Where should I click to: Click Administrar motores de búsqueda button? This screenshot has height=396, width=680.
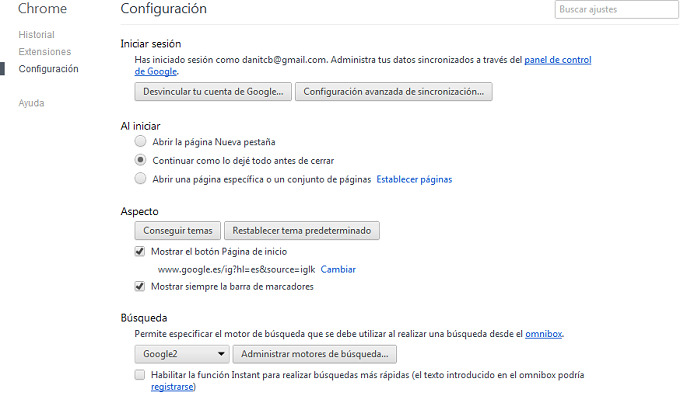(x=314, y=354)
